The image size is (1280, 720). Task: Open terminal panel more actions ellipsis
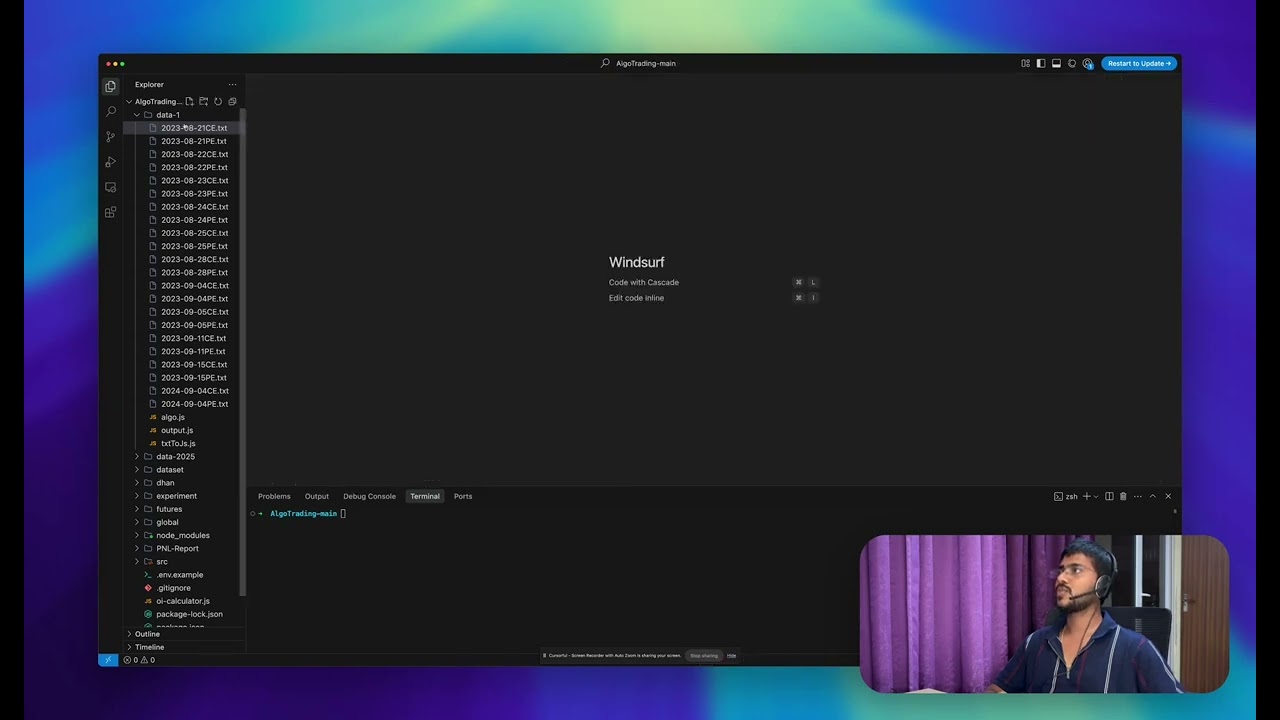pos(1137,496)
